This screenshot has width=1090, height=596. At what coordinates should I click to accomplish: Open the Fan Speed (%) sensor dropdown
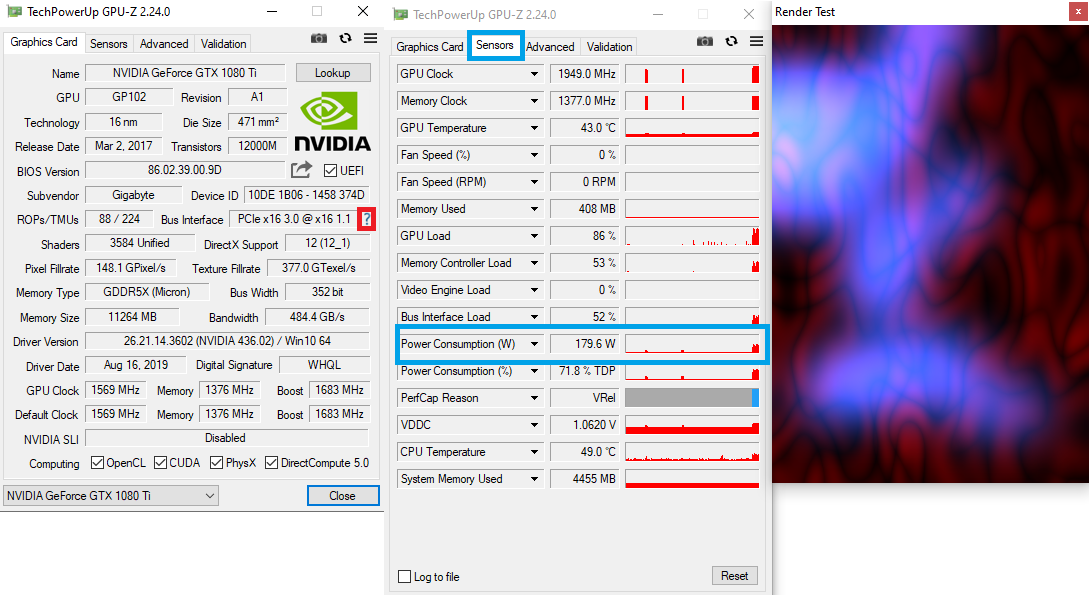[534, 155]
